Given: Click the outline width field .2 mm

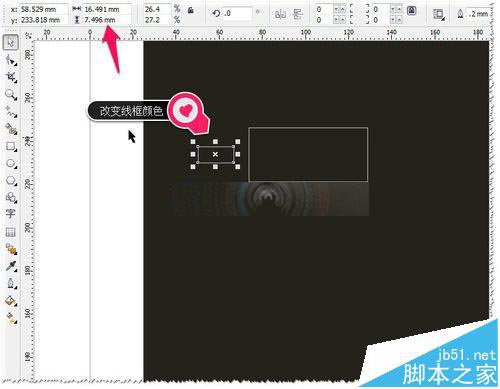Looking at the screenshot, I should coord(478,14).
